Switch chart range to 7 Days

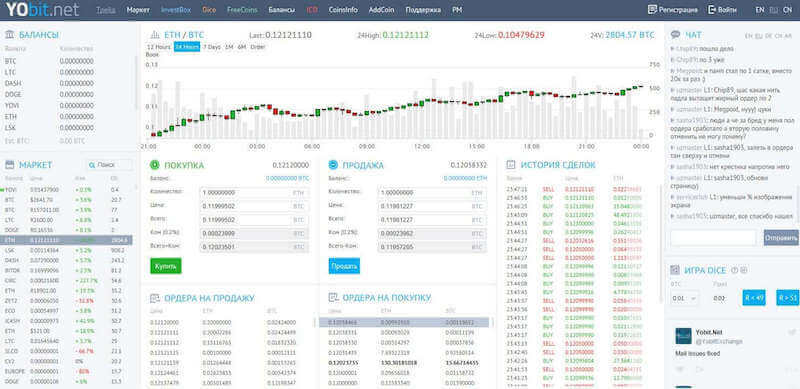[212, 47]
